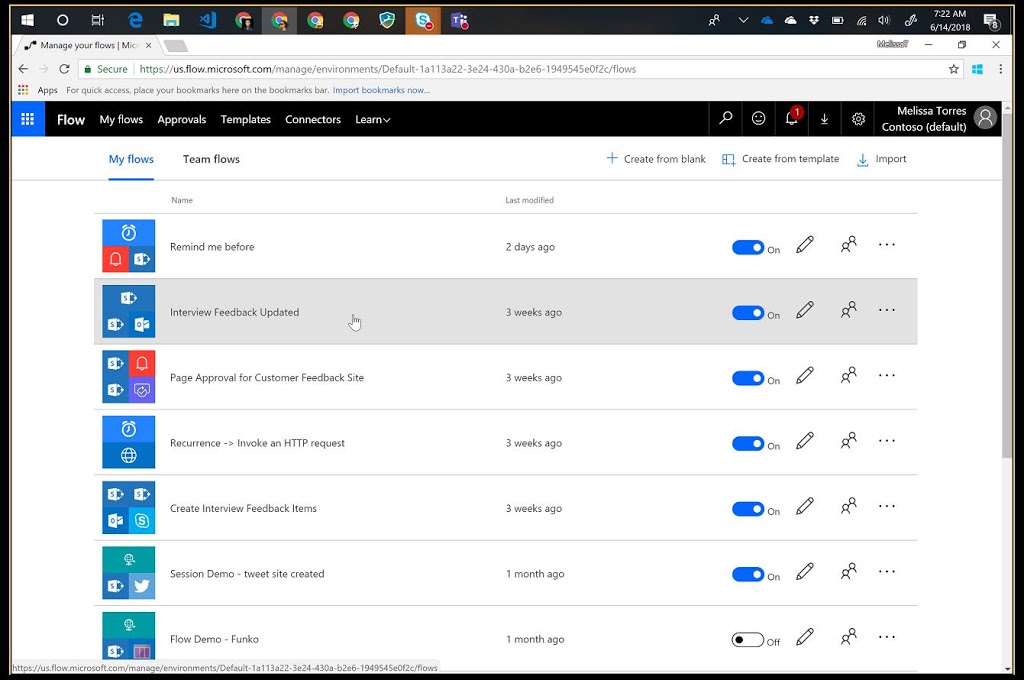This screenshot has height=680, width=1024.
Task: Click Create from template
Action: click(x=780, y=159)
